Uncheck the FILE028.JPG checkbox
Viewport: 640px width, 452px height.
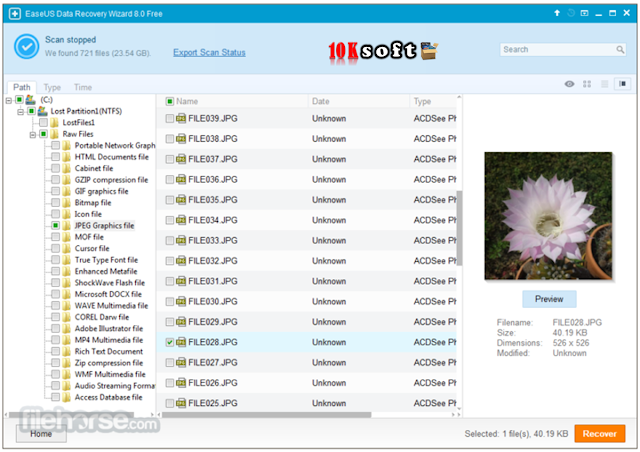[170, 342]
